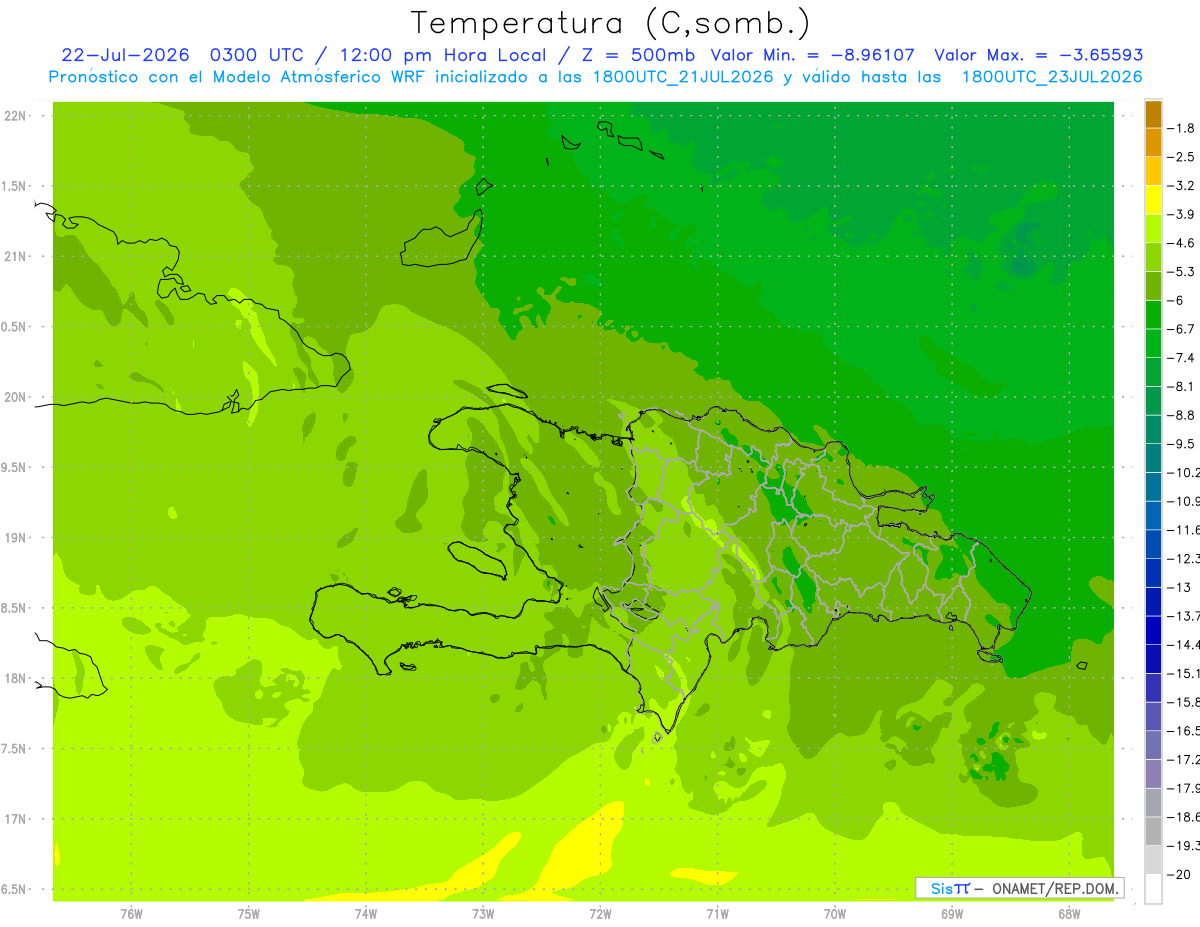Click the "22N" latitude label

14,116
